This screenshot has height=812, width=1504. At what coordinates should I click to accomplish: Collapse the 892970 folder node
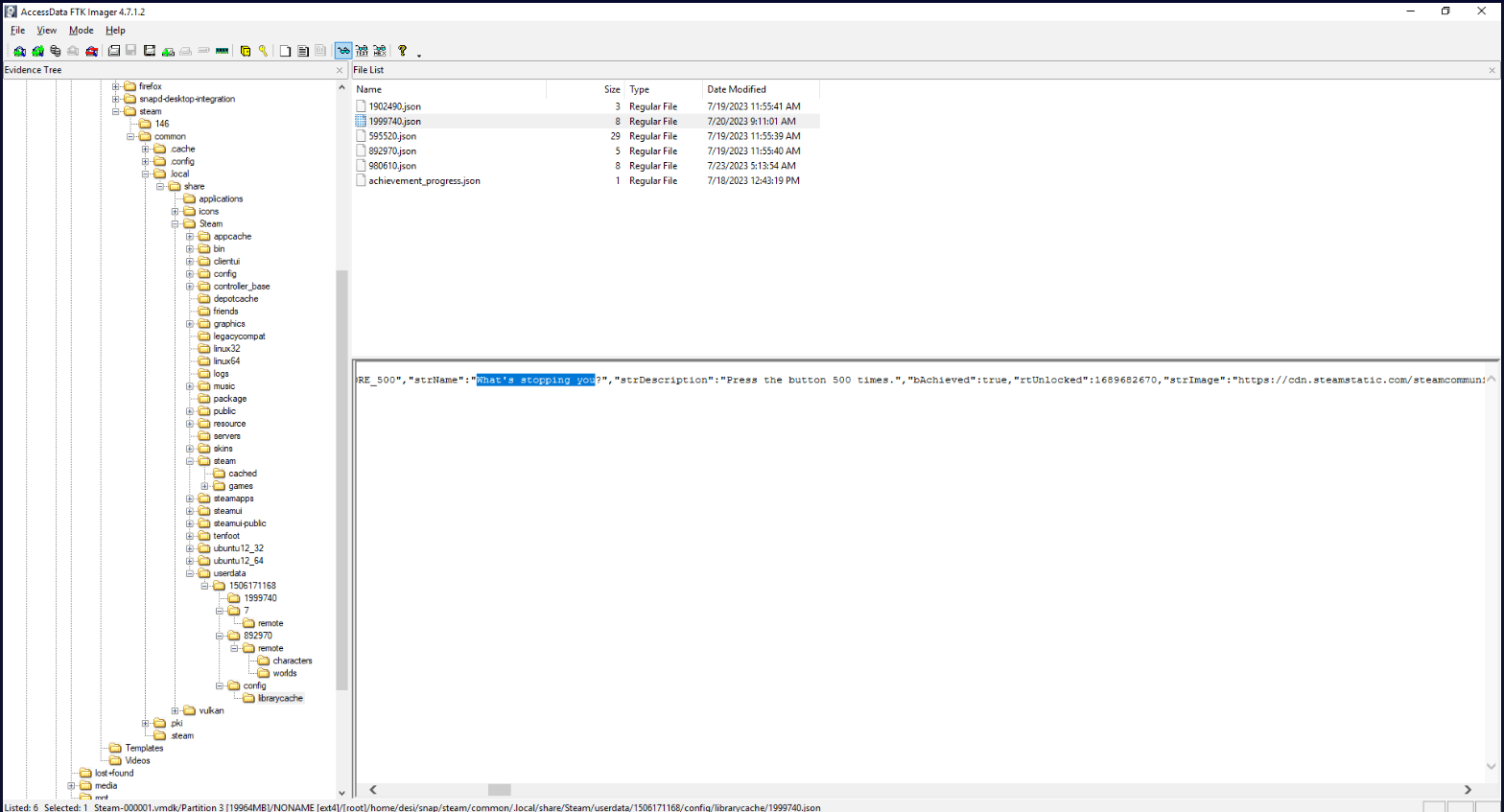(x=221, y=636)
